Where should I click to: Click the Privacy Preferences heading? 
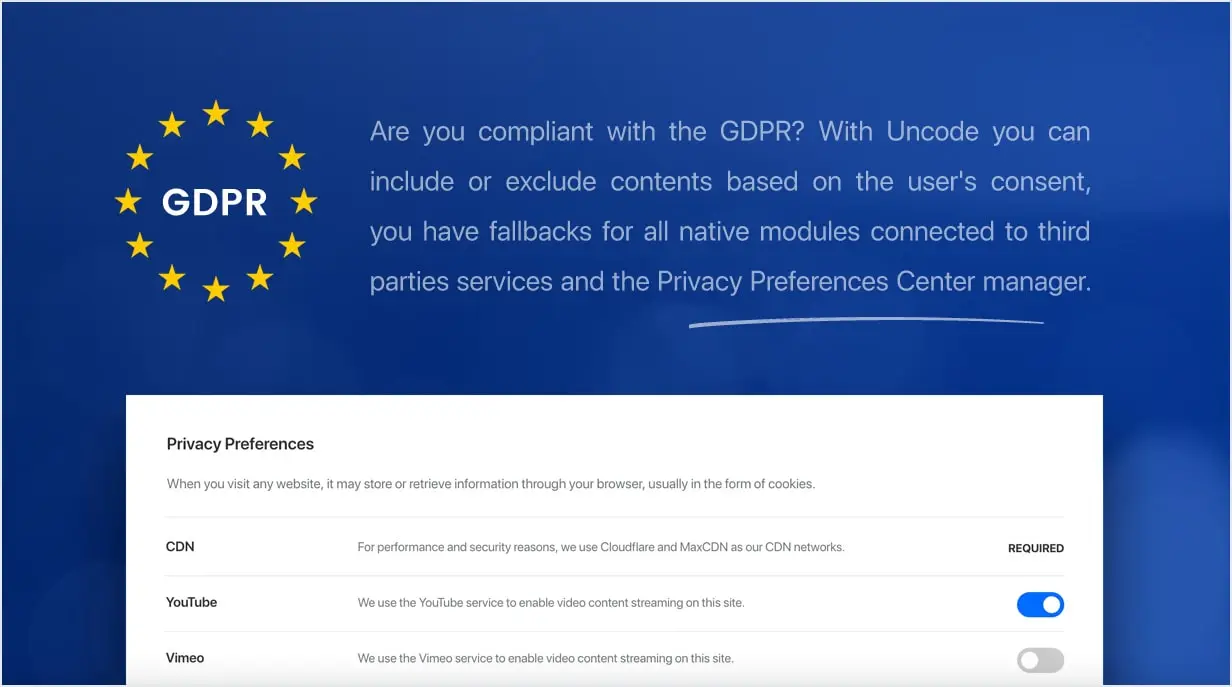pos(240,443)
